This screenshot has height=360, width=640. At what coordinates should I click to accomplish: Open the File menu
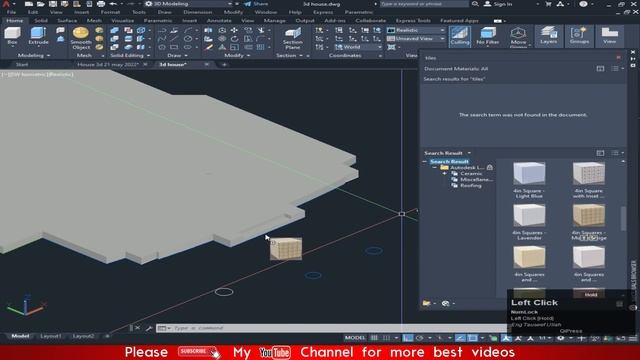pos(11,12)
